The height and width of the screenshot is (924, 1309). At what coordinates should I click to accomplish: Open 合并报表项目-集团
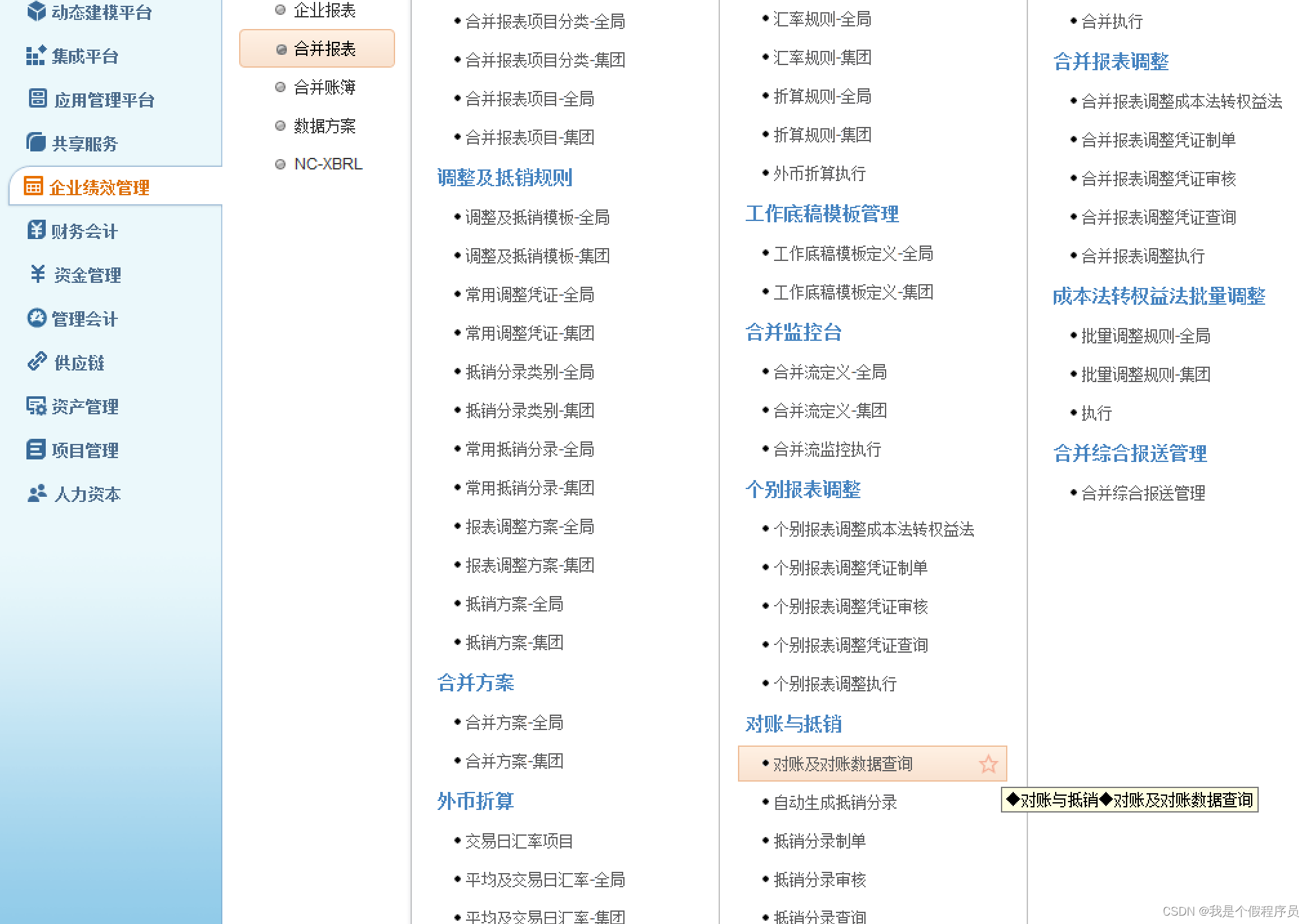click(530, 137)
